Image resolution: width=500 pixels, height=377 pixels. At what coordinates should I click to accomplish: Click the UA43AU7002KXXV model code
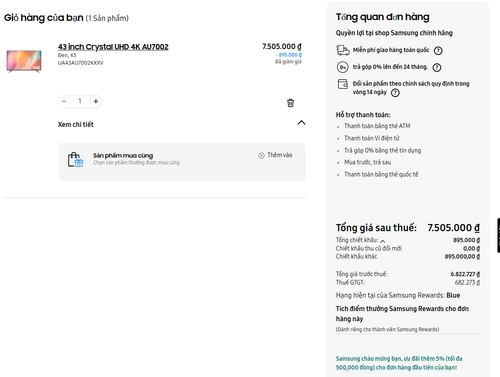click(81, 63)
